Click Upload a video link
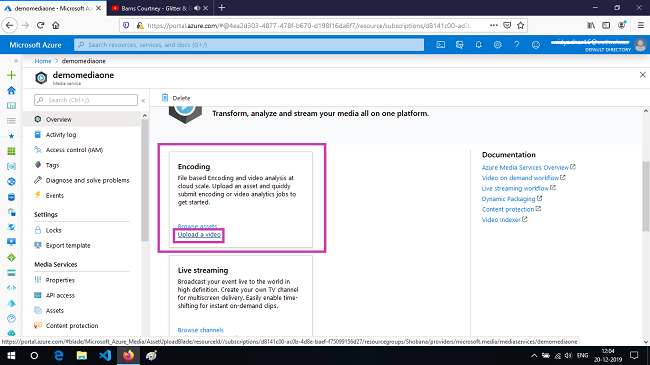 [x=199, y=235]
